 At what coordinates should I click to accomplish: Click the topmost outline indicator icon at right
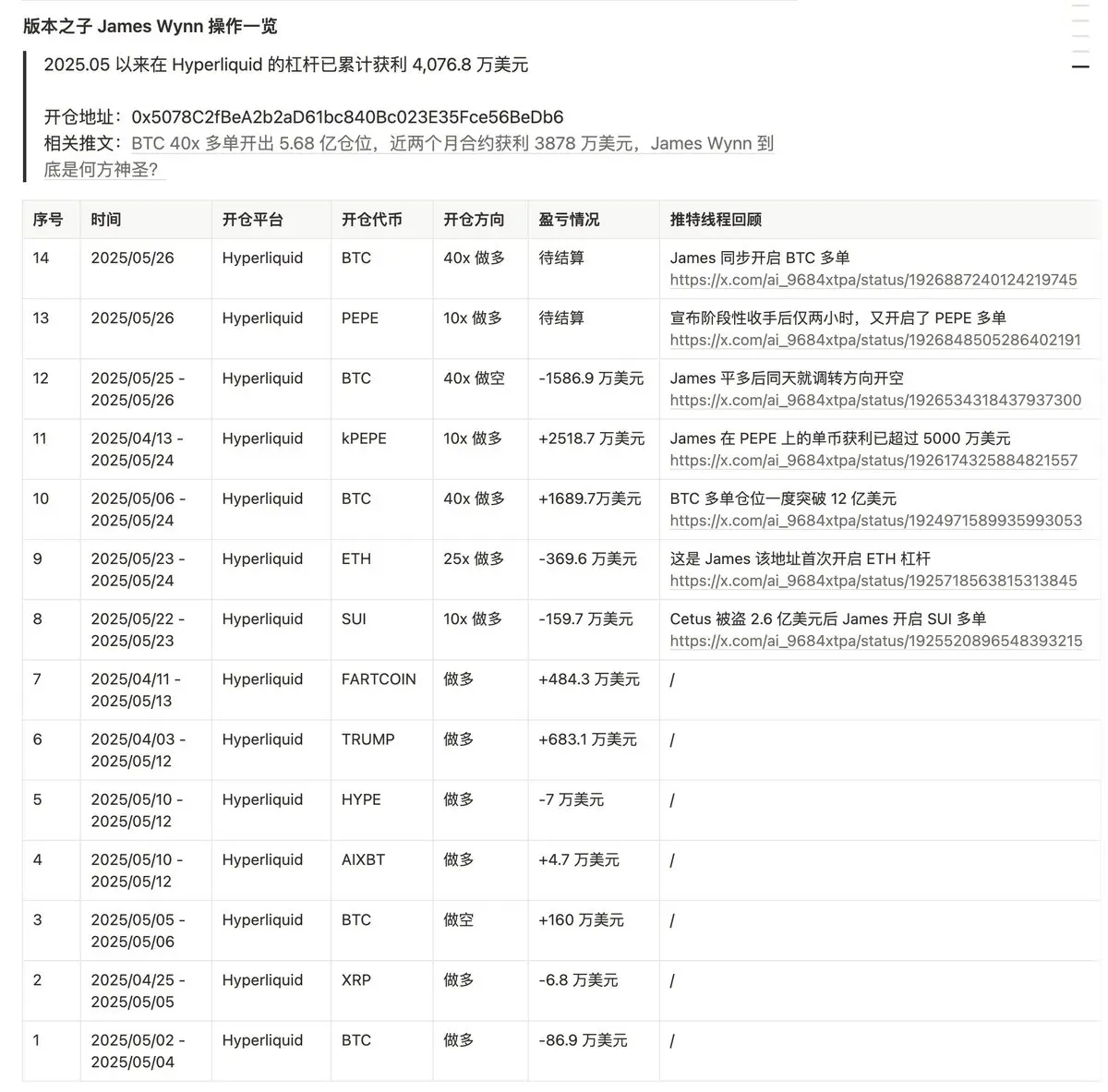(1080, 6)
